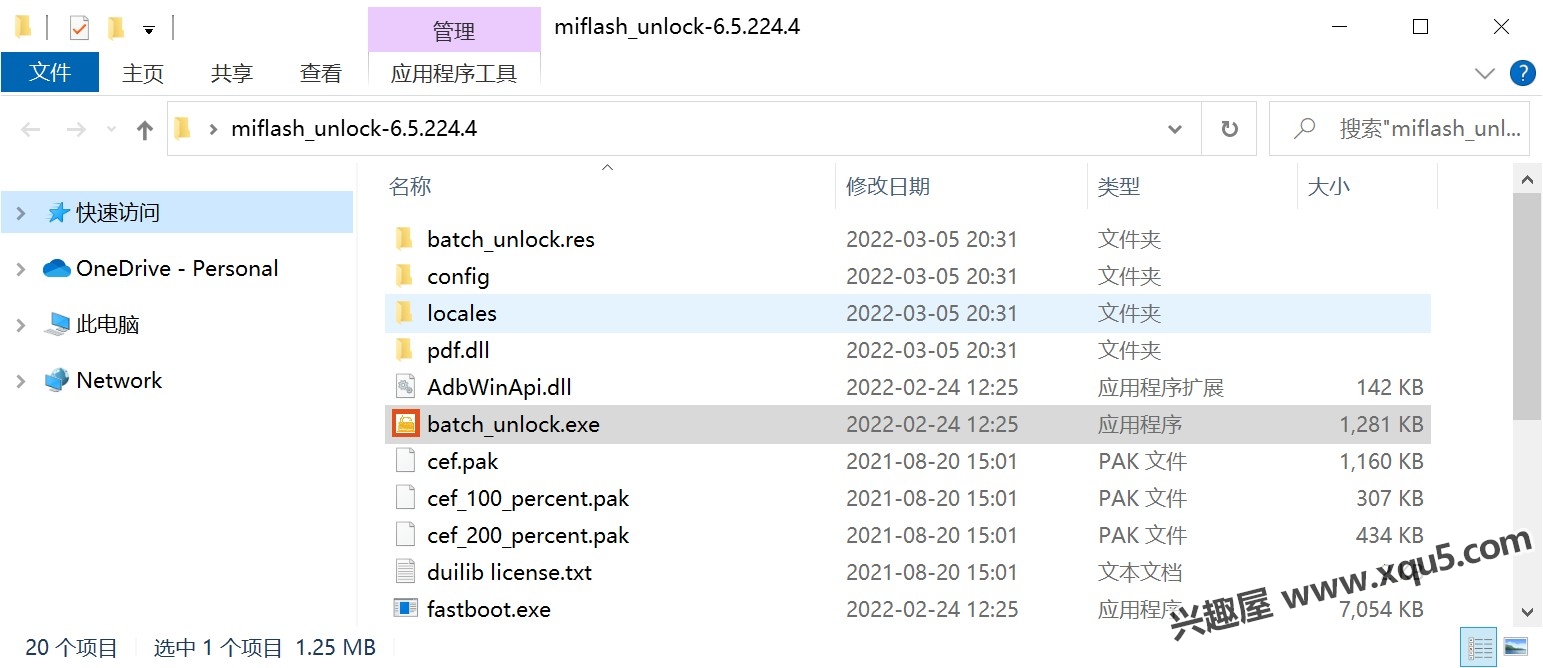
Task: Click the 142 KB size cell
Action: 1390,387
